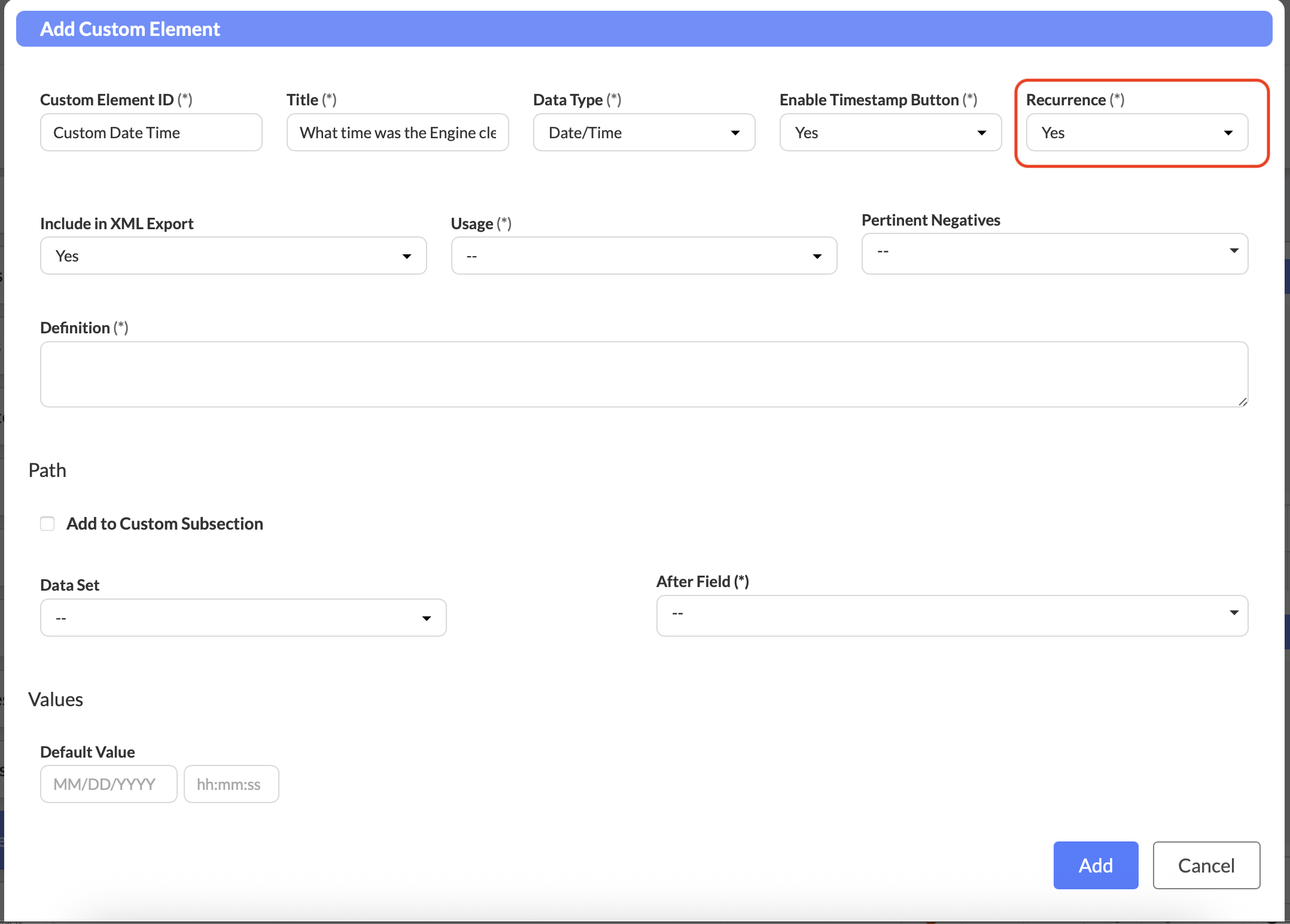
Task: Click the Custom Element ID field
Action: 151,132
